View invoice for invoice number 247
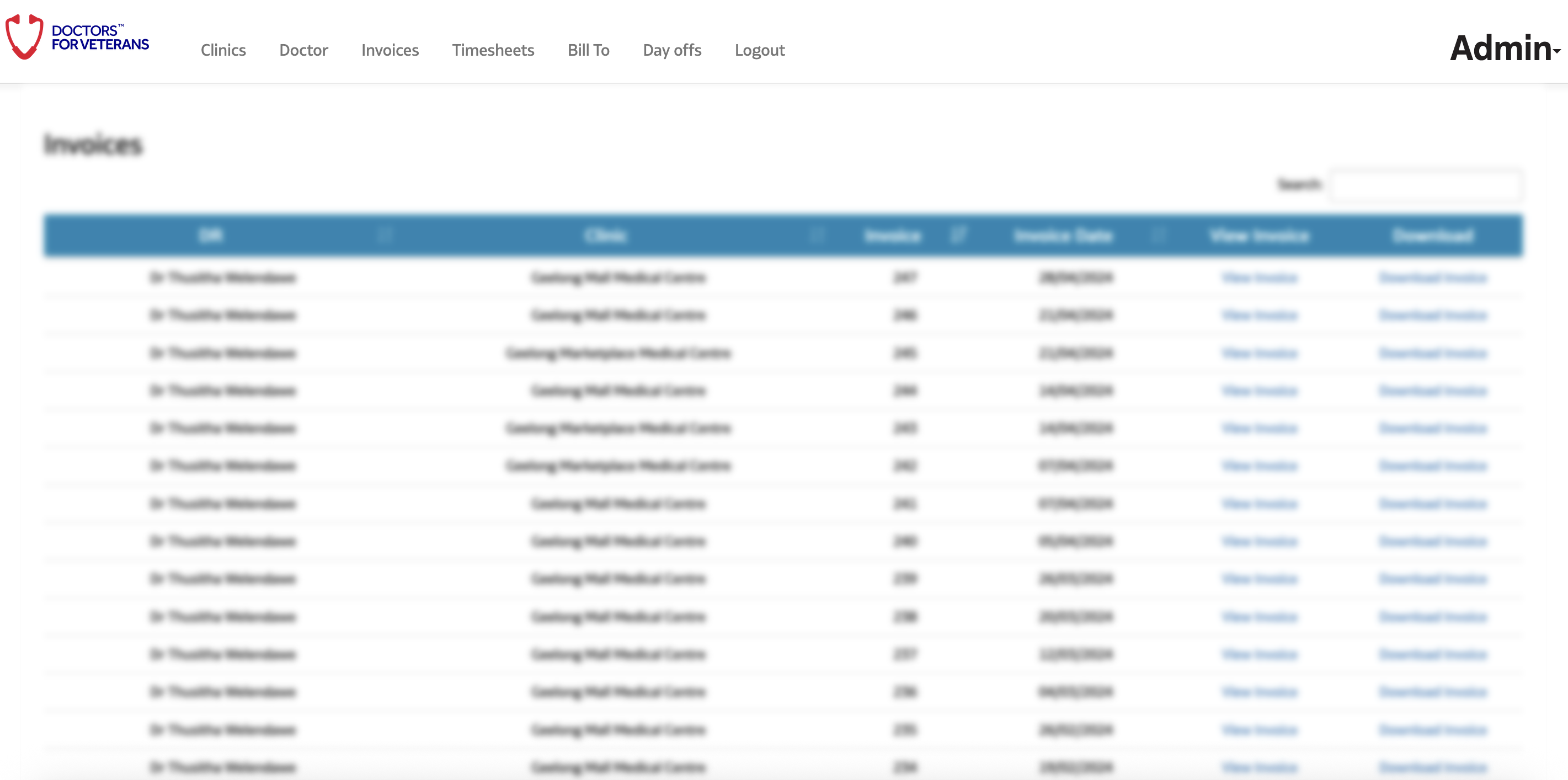Image resolution: width=1568 pixels, height=780 pixels. coord(1259,278)
